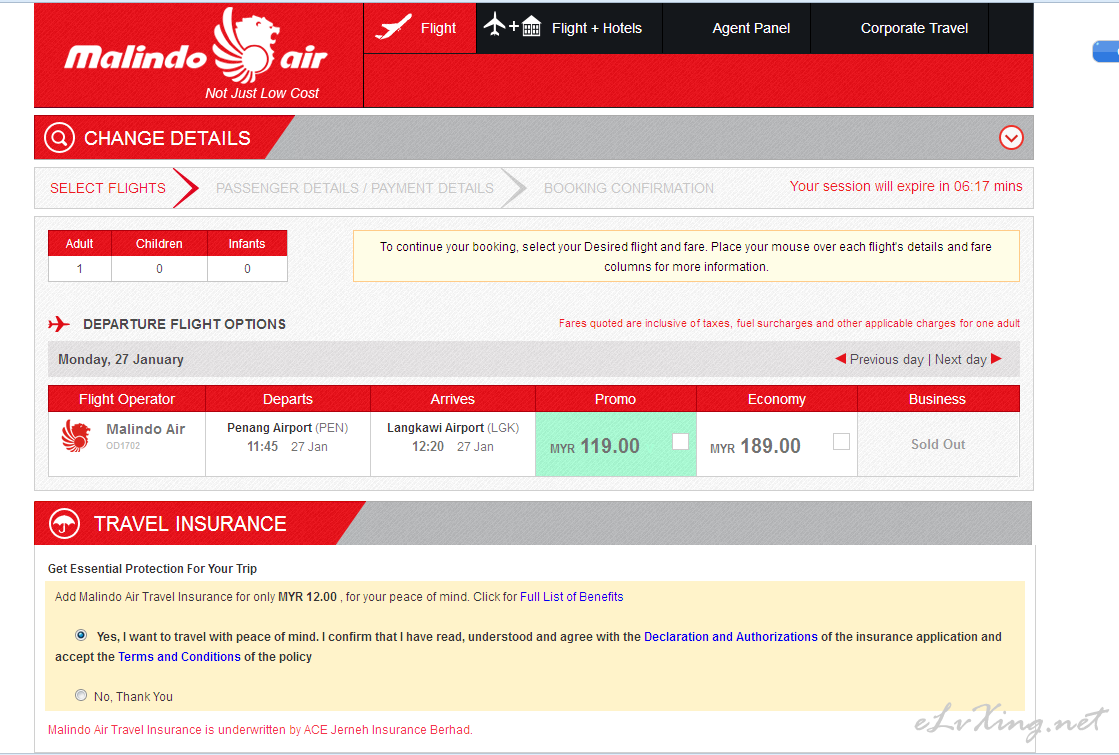The height and width of the screenshot is (755, 1119).
Task: Click the Monday, 27 January date label
Action: tap(121, 360)
